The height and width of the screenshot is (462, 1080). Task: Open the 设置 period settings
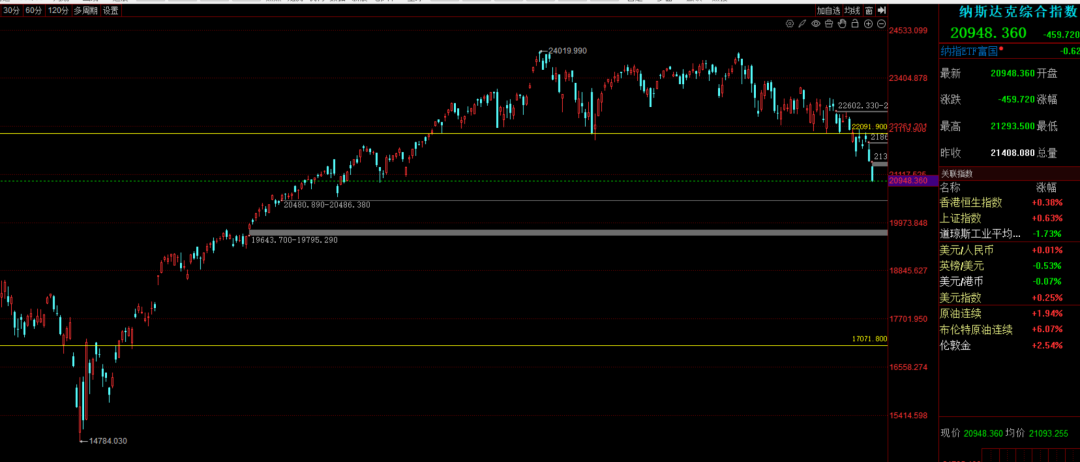pos(110,10)
